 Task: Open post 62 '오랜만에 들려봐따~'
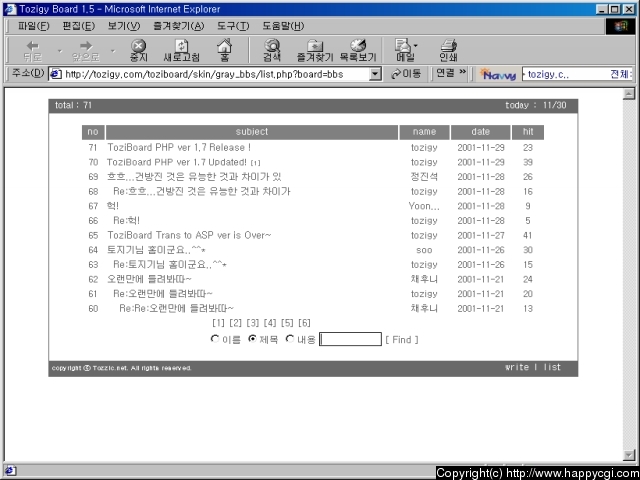pyautogui.click(x=149, y=279)
